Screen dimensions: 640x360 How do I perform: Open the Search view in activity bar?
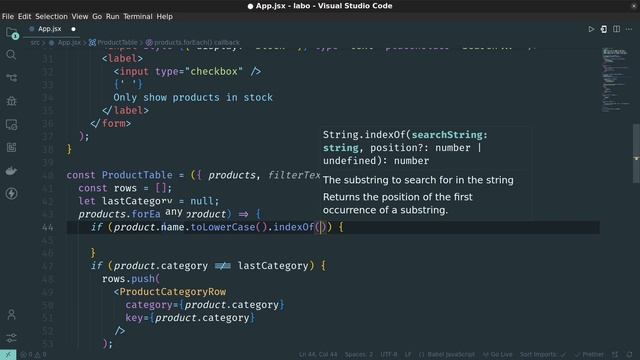click(x=11, y=55)
